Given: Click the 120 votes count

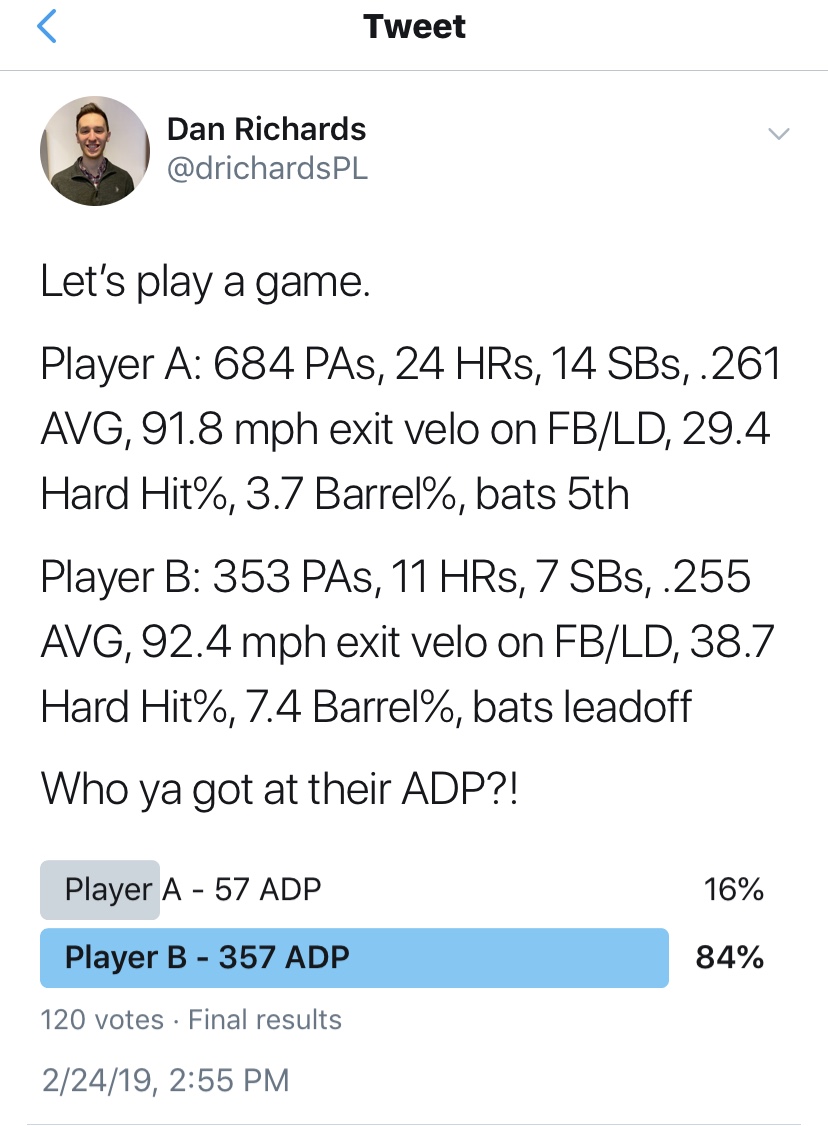Looking at the screenshot, I should [x=102, y=1020].
